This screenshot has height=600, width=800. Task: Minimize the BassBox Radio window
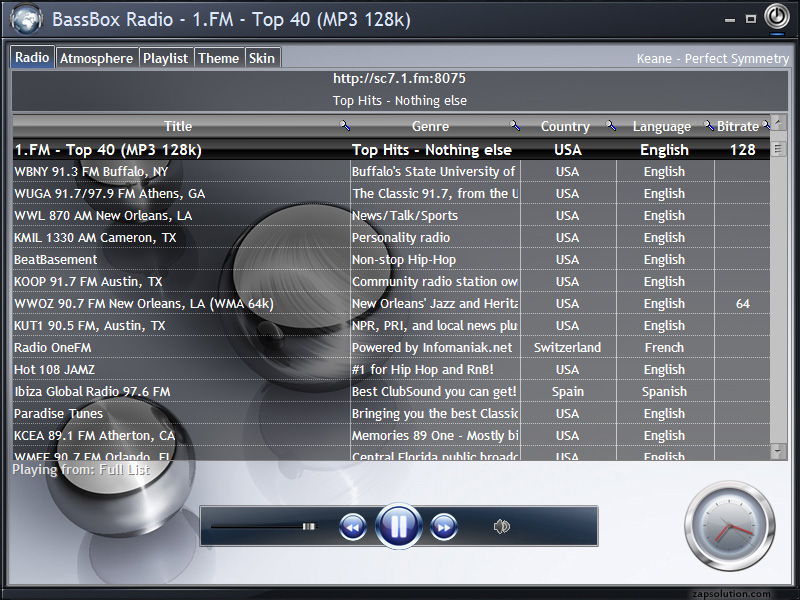[x=730, y=20]
